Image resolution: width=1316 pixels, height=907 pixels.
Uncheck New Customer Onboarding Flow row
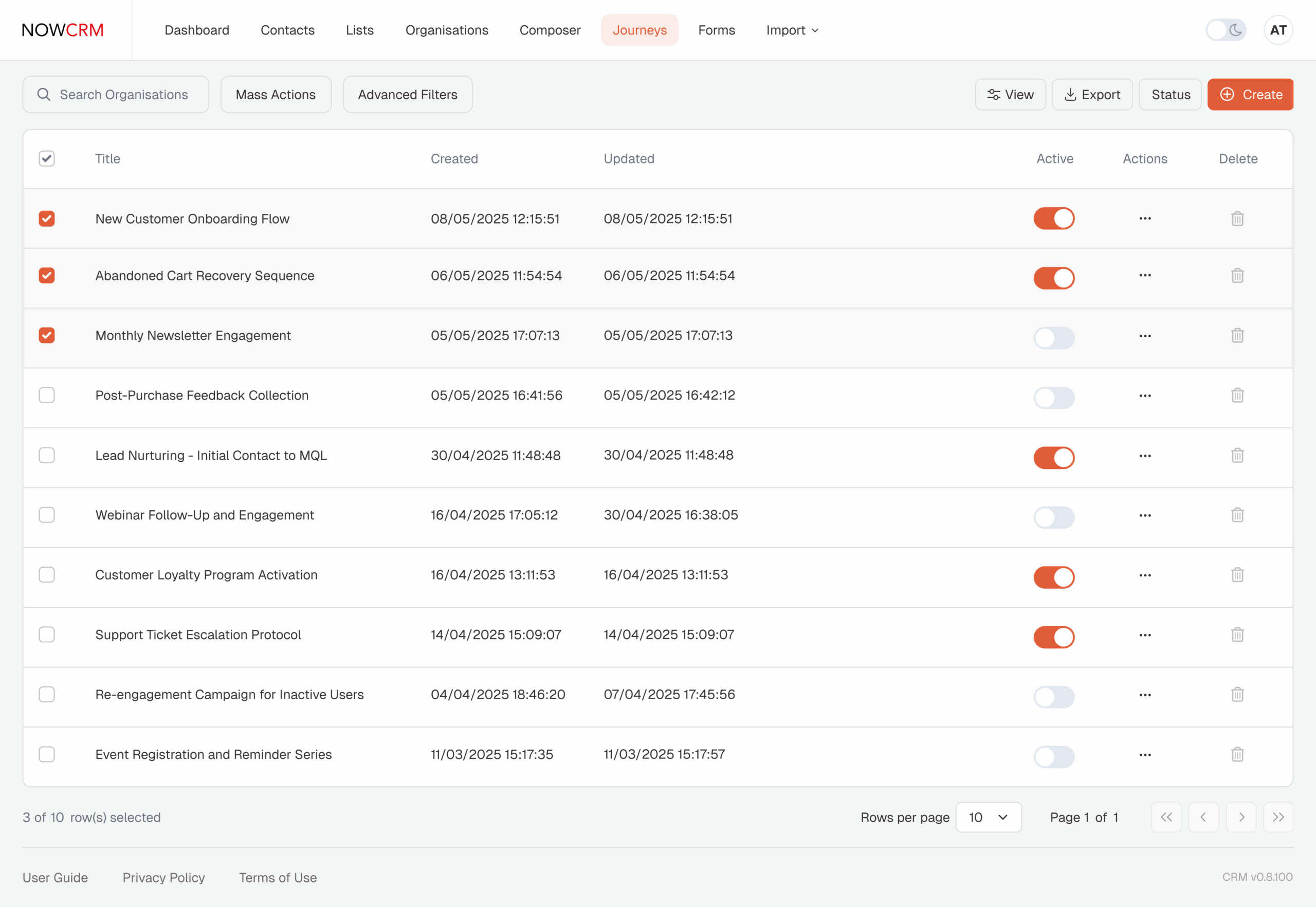click(x=47, y=219)
